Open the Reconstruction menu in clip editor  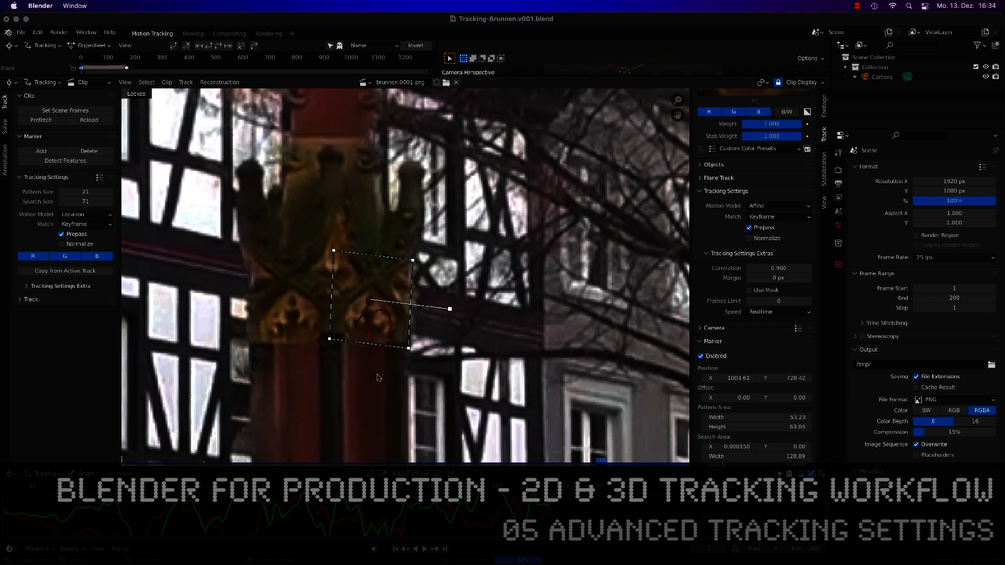(219, 83)
